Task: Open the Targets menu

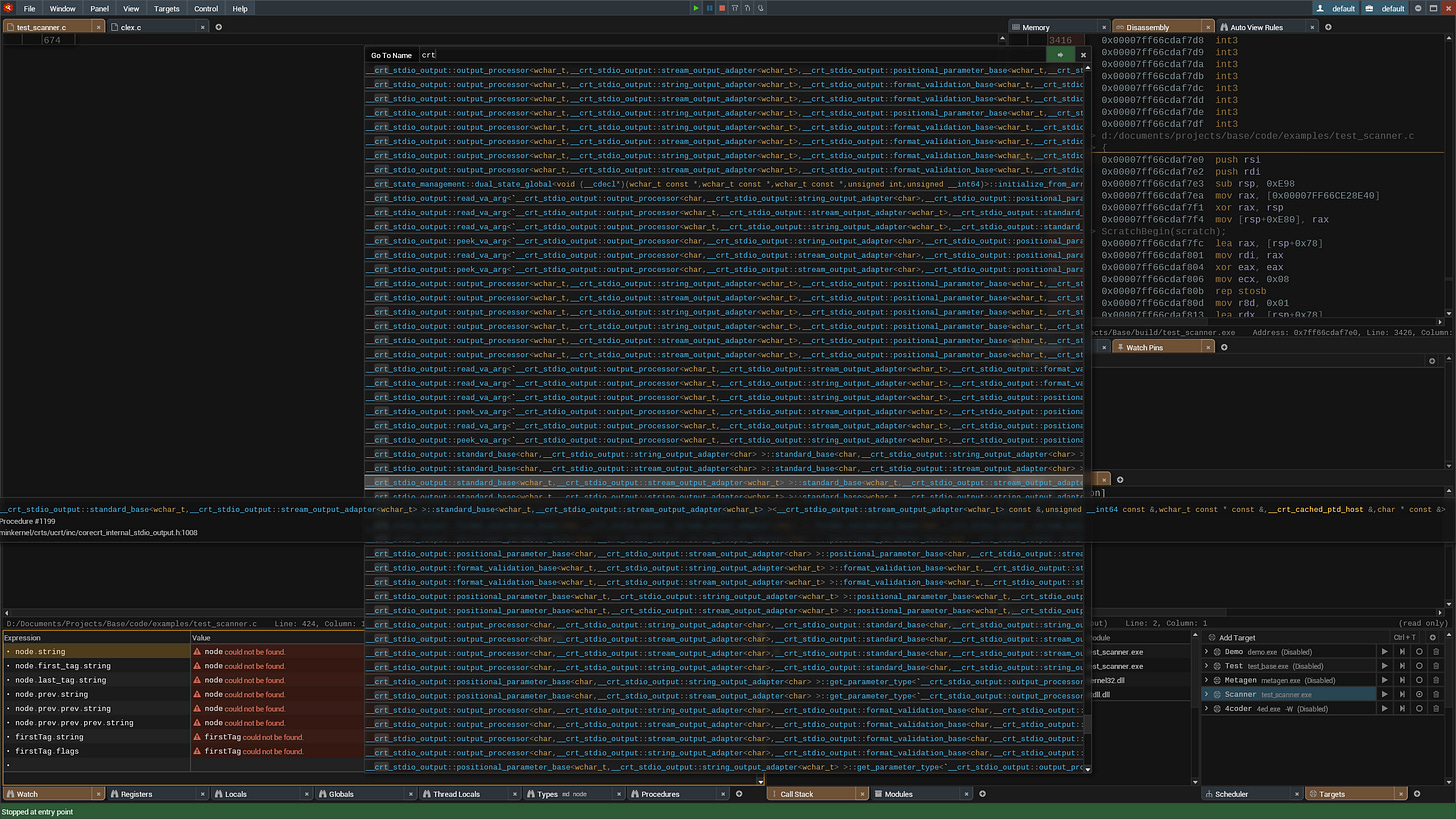Action: coord(167,8)
